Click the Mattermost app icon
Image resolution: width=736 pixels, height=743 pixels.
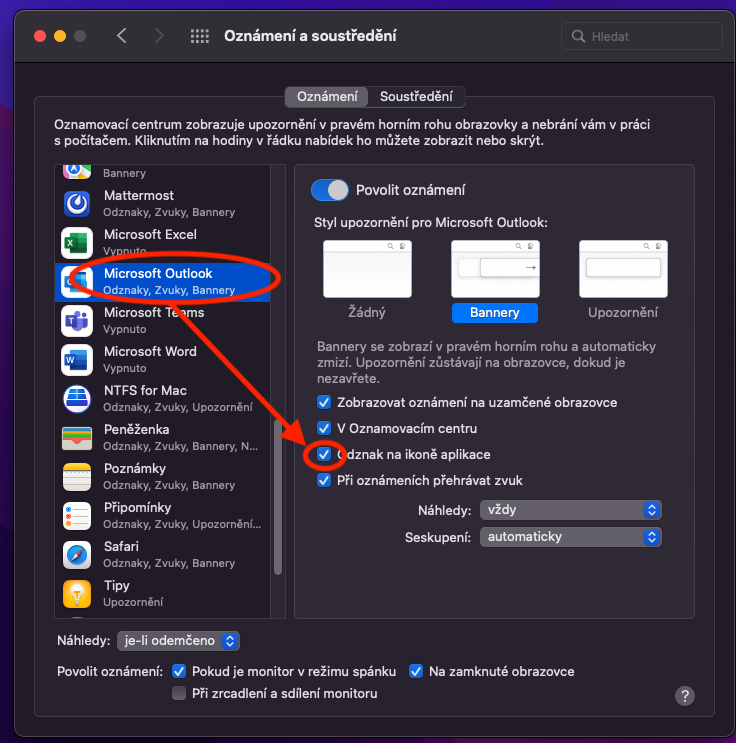pyautogui.click(x=77, y=203)
